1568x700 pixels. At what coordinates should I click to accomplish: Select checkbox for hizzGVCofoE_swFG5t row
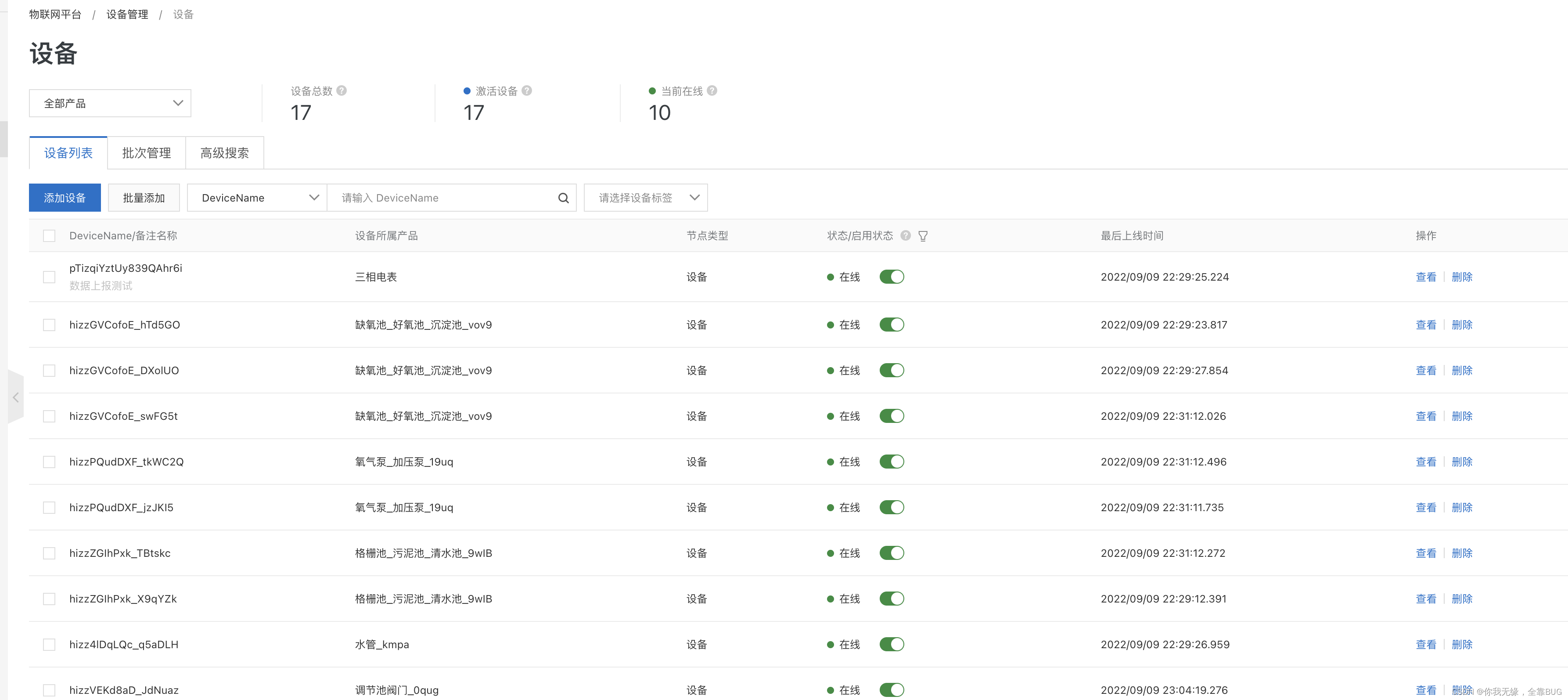49,416
